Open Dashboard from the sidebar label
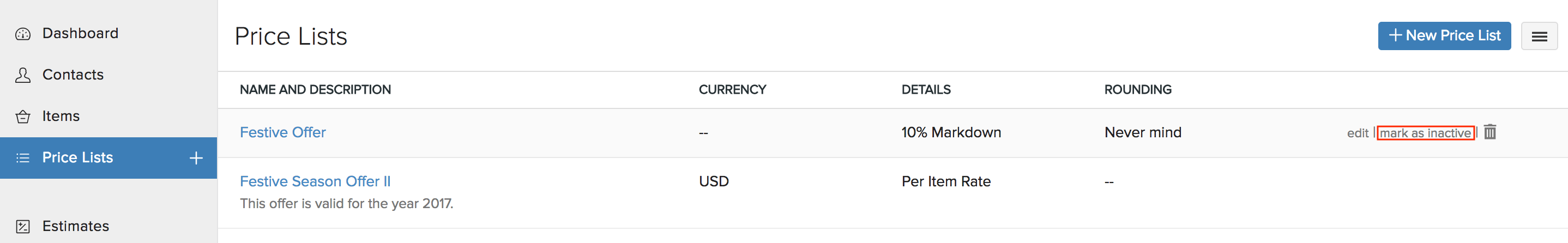This screenshot has width=1568, height=243. (x=80, y=33)
